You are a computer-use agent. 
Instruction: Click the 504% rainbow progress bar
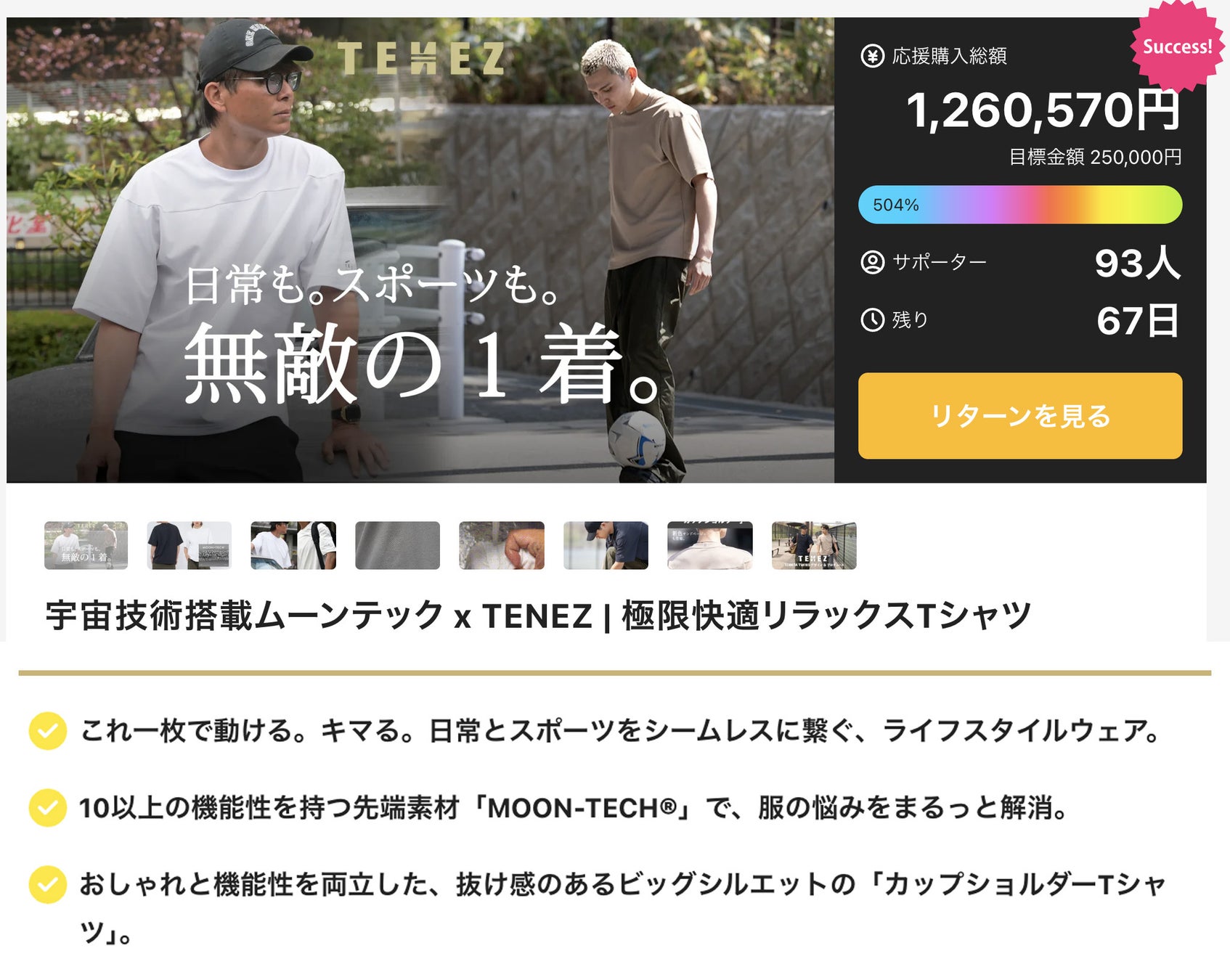[1020, 205]
